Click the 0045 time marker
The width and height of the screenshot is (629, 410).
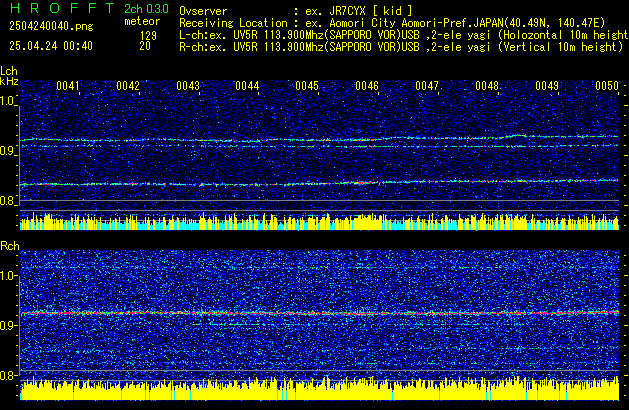307,86
